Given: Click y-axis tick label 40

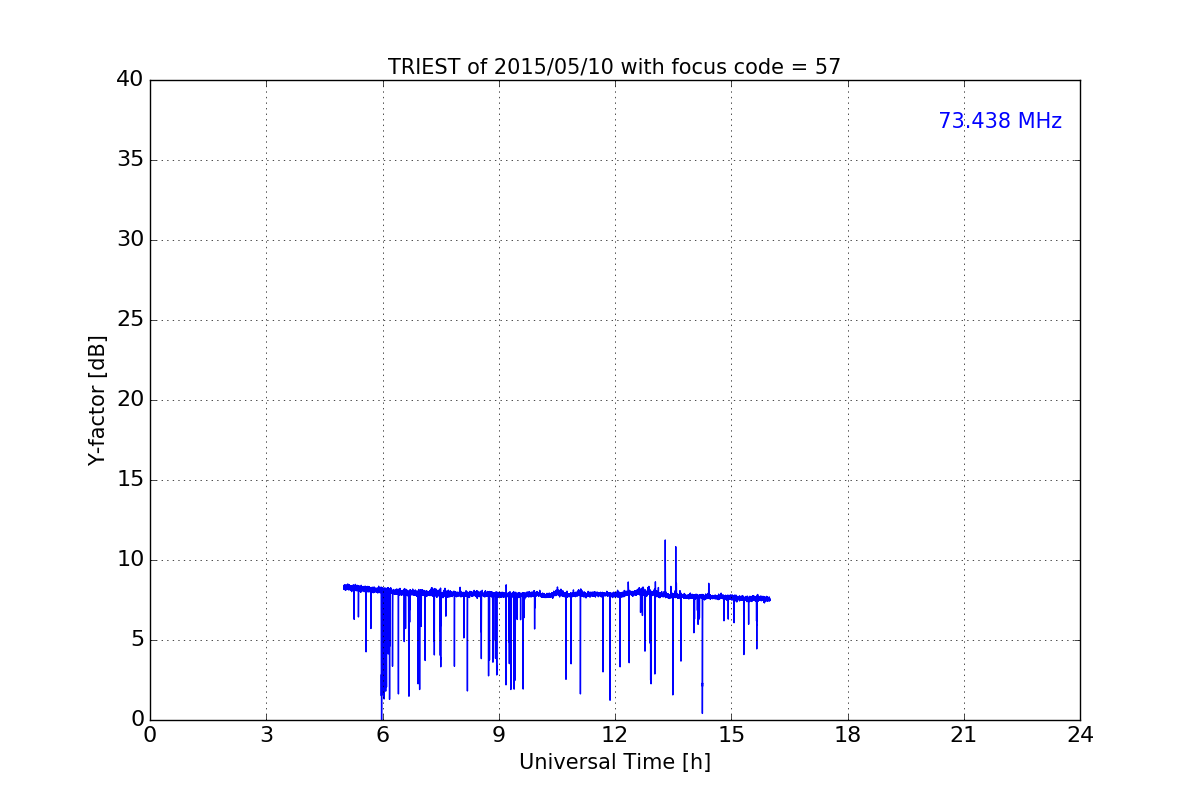Looking at the screenshot, I should pos(130,80).
